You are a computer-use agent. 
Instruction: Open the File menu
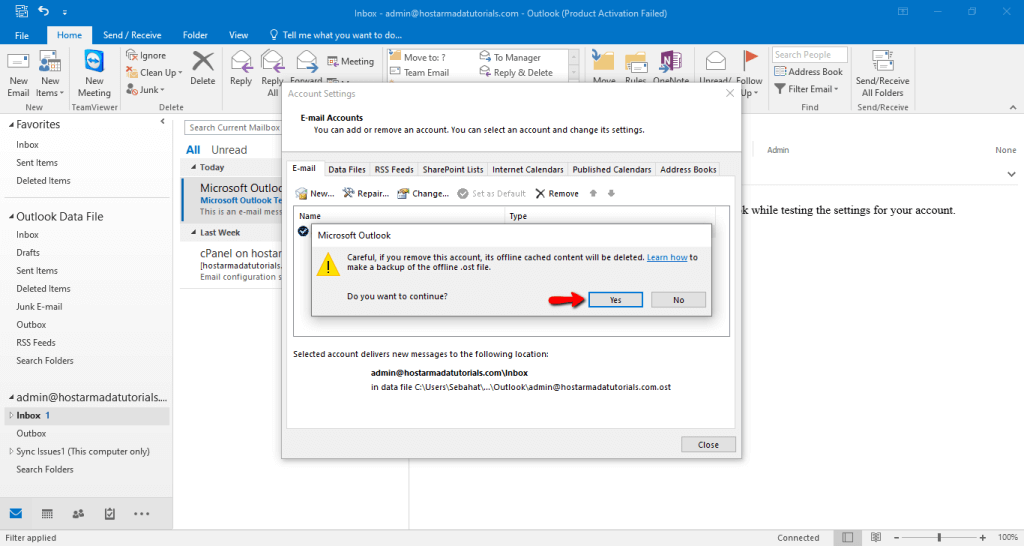coord(22,35)
